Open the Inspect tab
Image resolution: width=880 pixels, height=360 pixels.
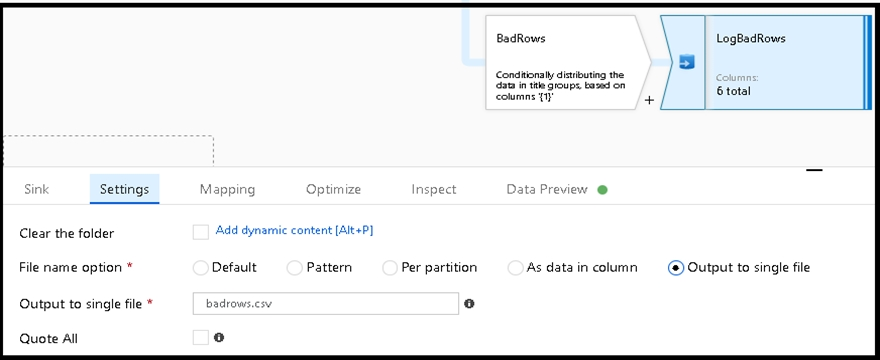tap(434, 189)
